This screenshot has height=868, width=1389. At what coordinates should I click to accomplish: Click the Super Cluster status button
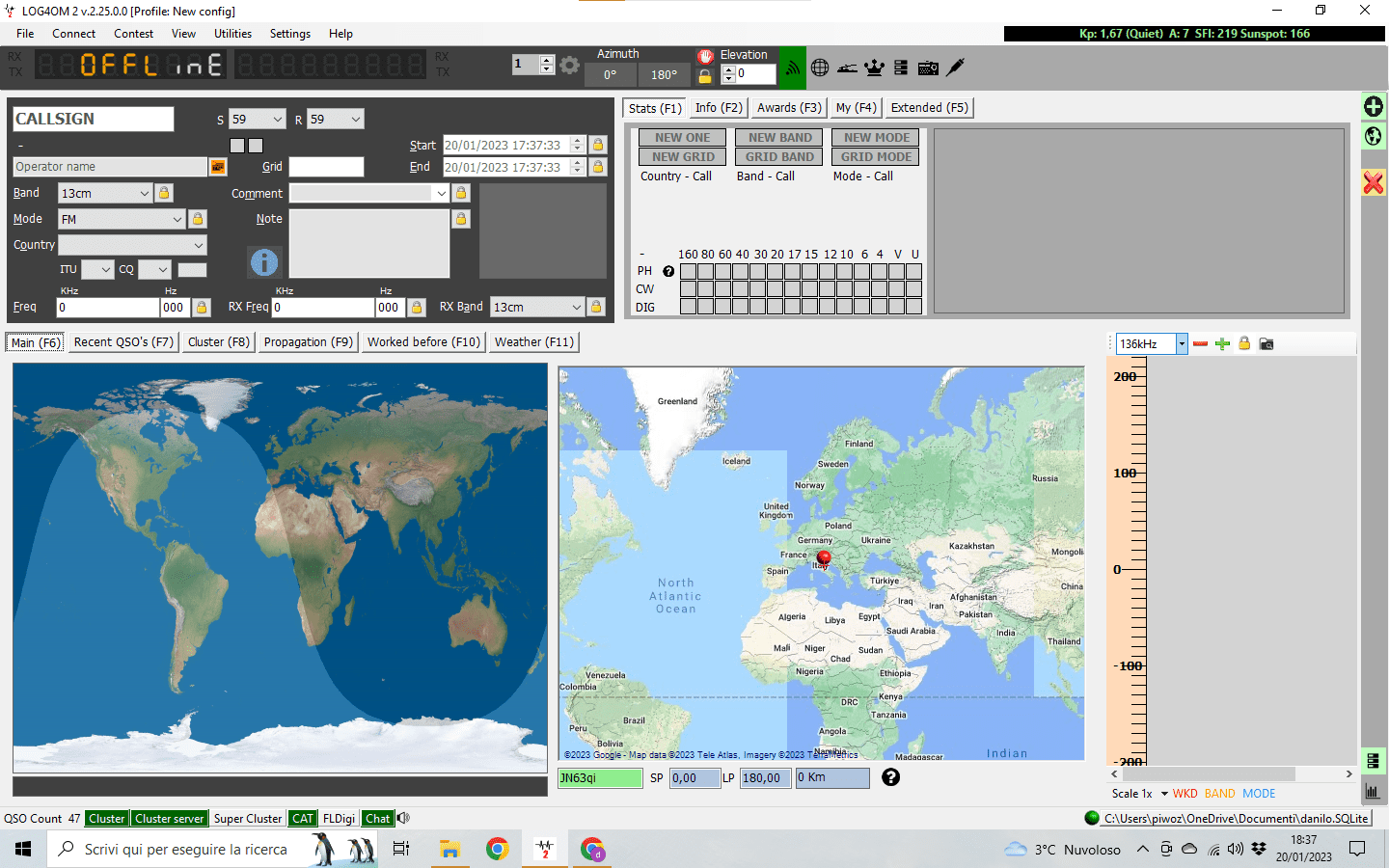pos(248,819)
